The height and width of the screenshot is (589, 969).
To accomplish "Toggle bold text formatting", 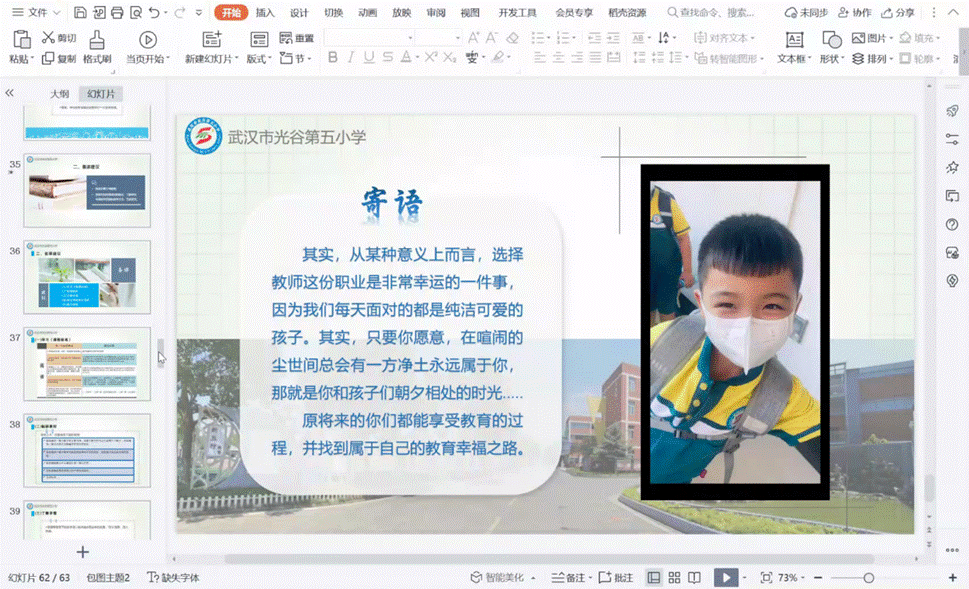I will click(333, 58).
